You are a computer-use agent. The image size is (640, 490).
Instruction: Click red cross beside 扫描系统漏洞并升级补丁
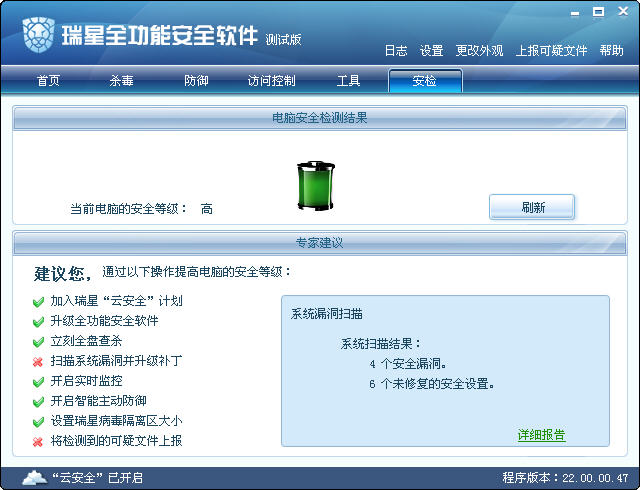(x=38, y=362)
